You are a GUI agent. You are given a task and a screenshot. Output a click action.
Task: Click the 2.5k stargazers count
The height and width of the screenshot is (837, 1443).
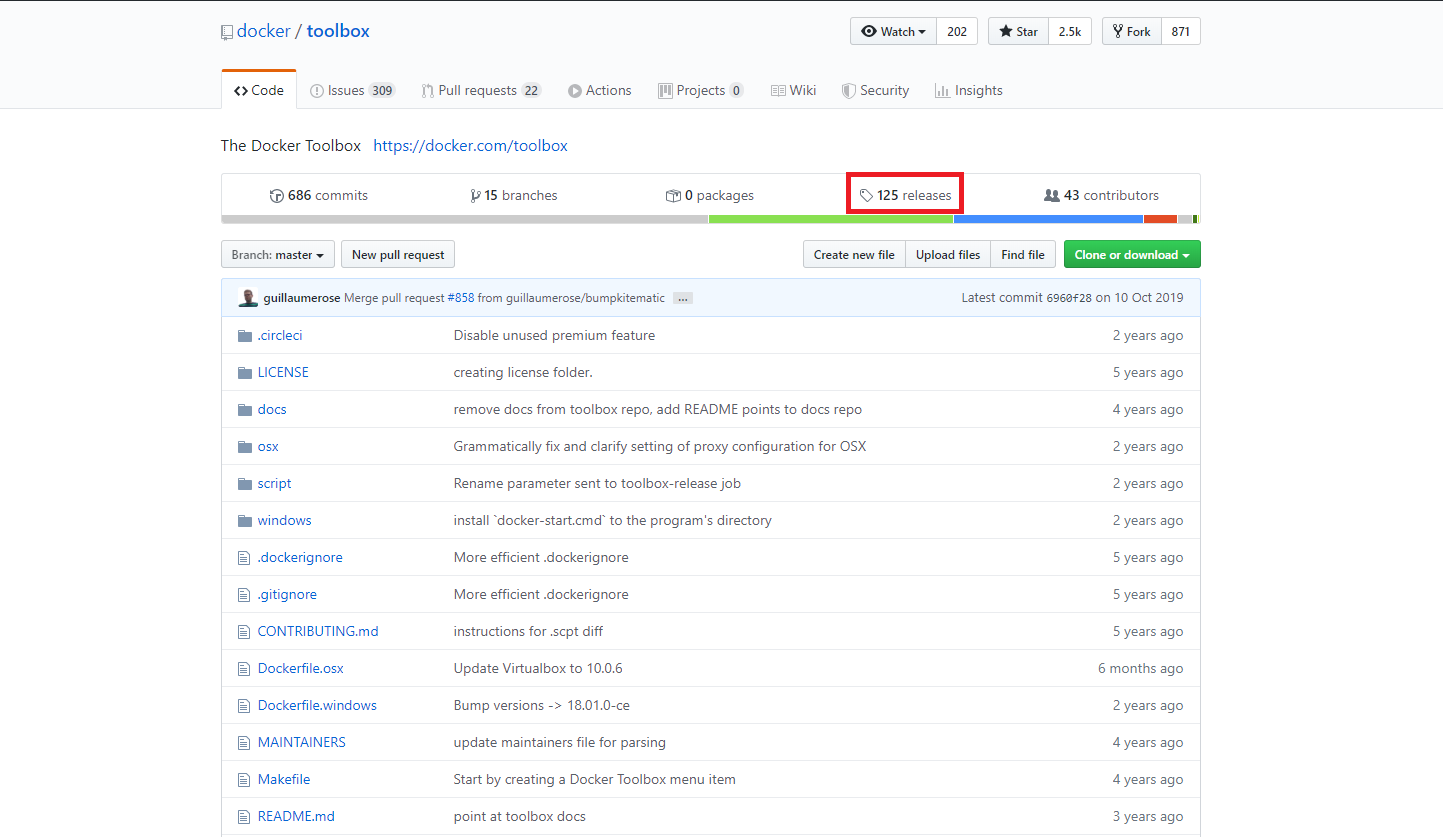1070,32
